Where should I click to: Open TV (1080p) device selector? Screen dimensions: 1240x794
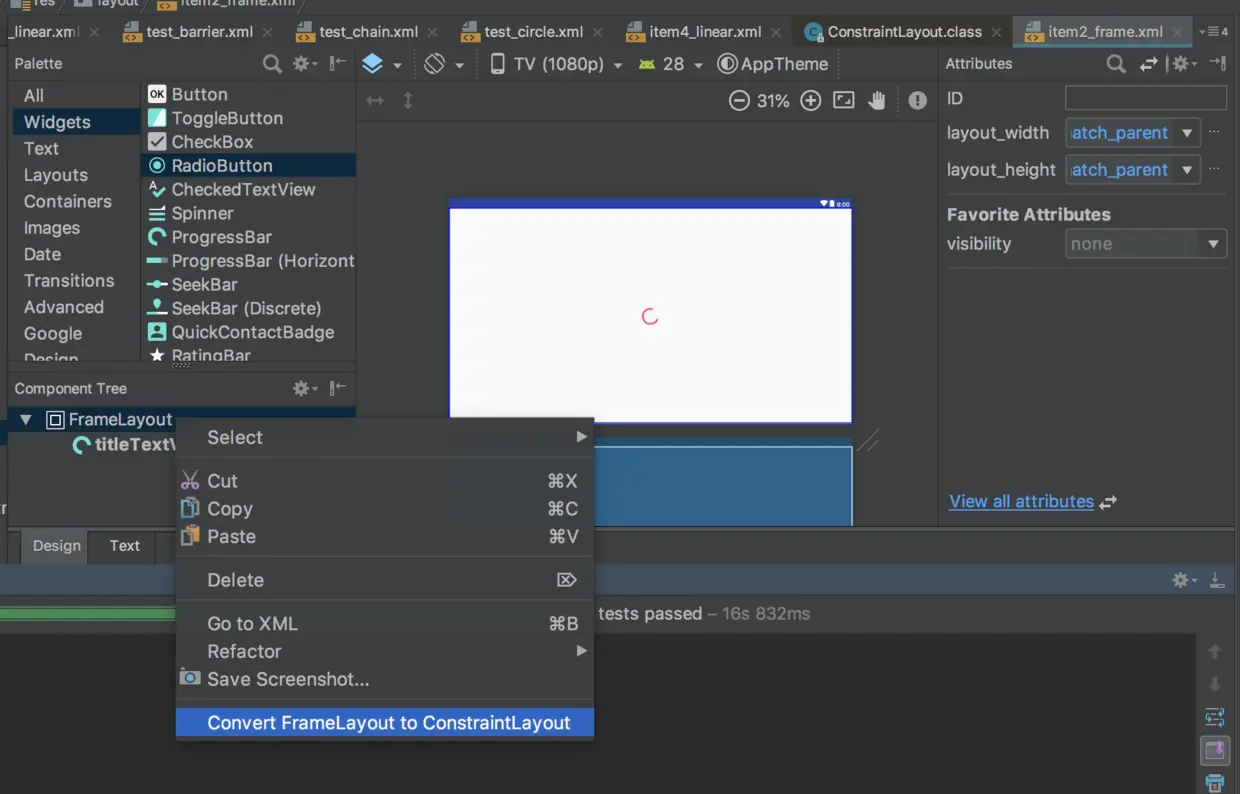(x=556, y=64)
